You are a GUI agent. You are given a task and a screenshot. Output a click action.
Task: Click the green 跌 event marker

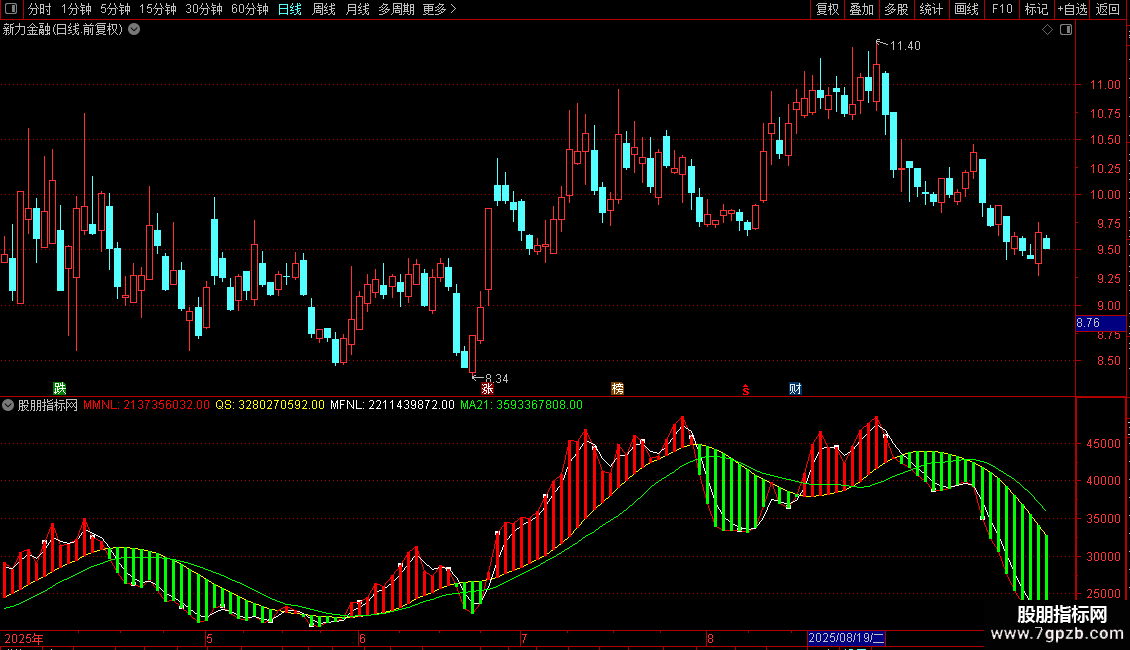coord(60,388)
